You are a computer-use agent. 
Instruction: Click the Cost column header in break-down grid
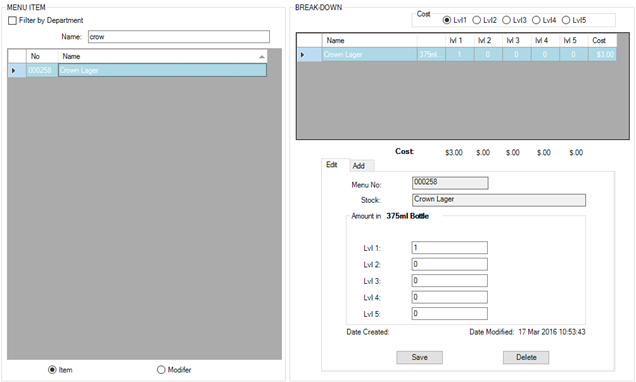pyautogui.click(x=602, y=41)
